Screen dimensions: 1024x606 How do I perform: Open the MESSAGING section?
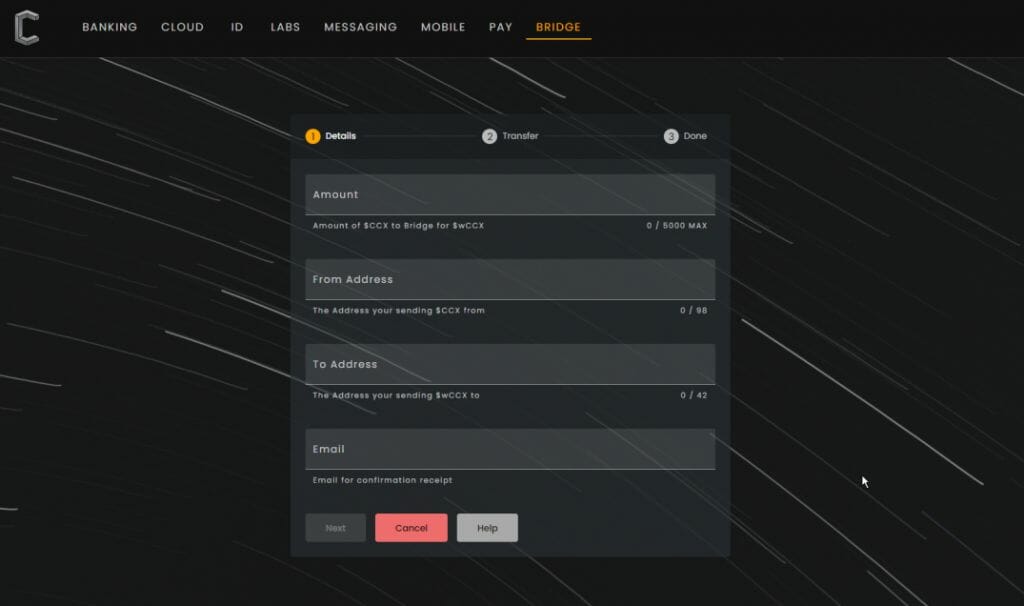click(x=360, y=27)
